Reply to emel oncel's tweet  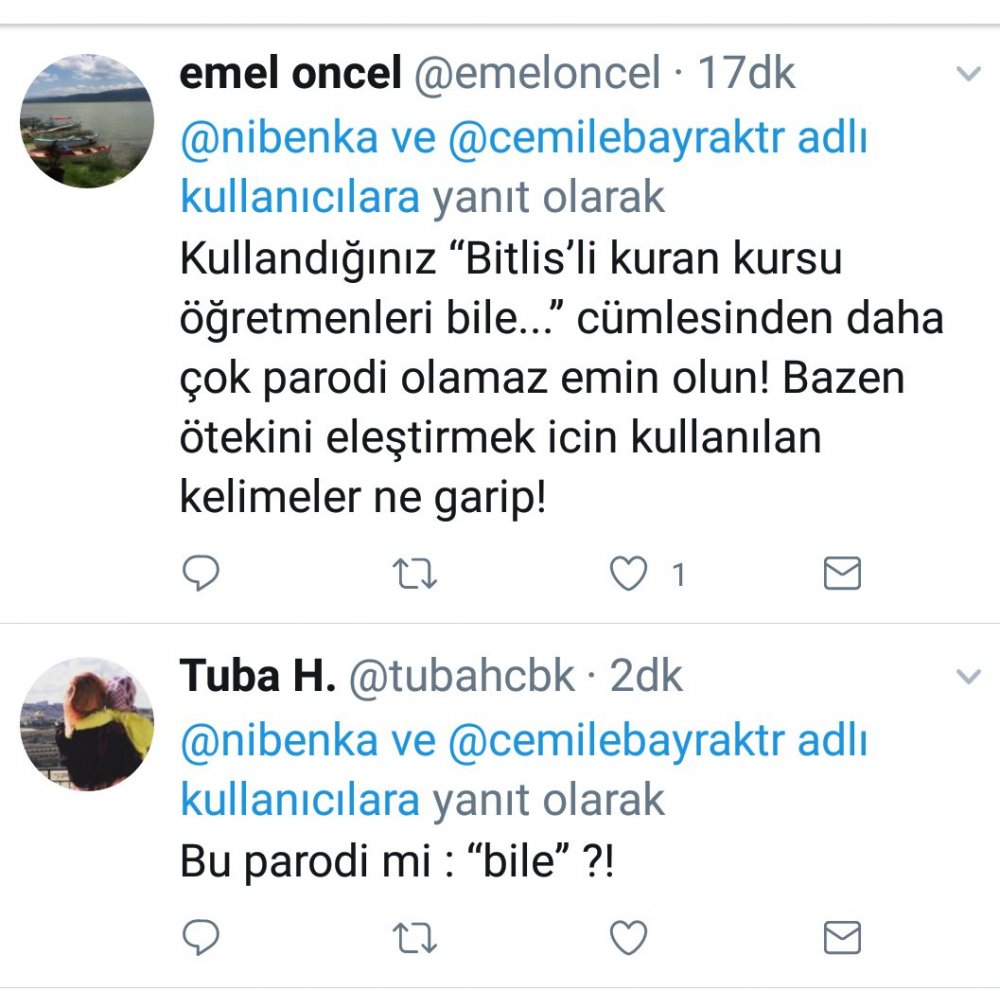click(x=201, y=573)
